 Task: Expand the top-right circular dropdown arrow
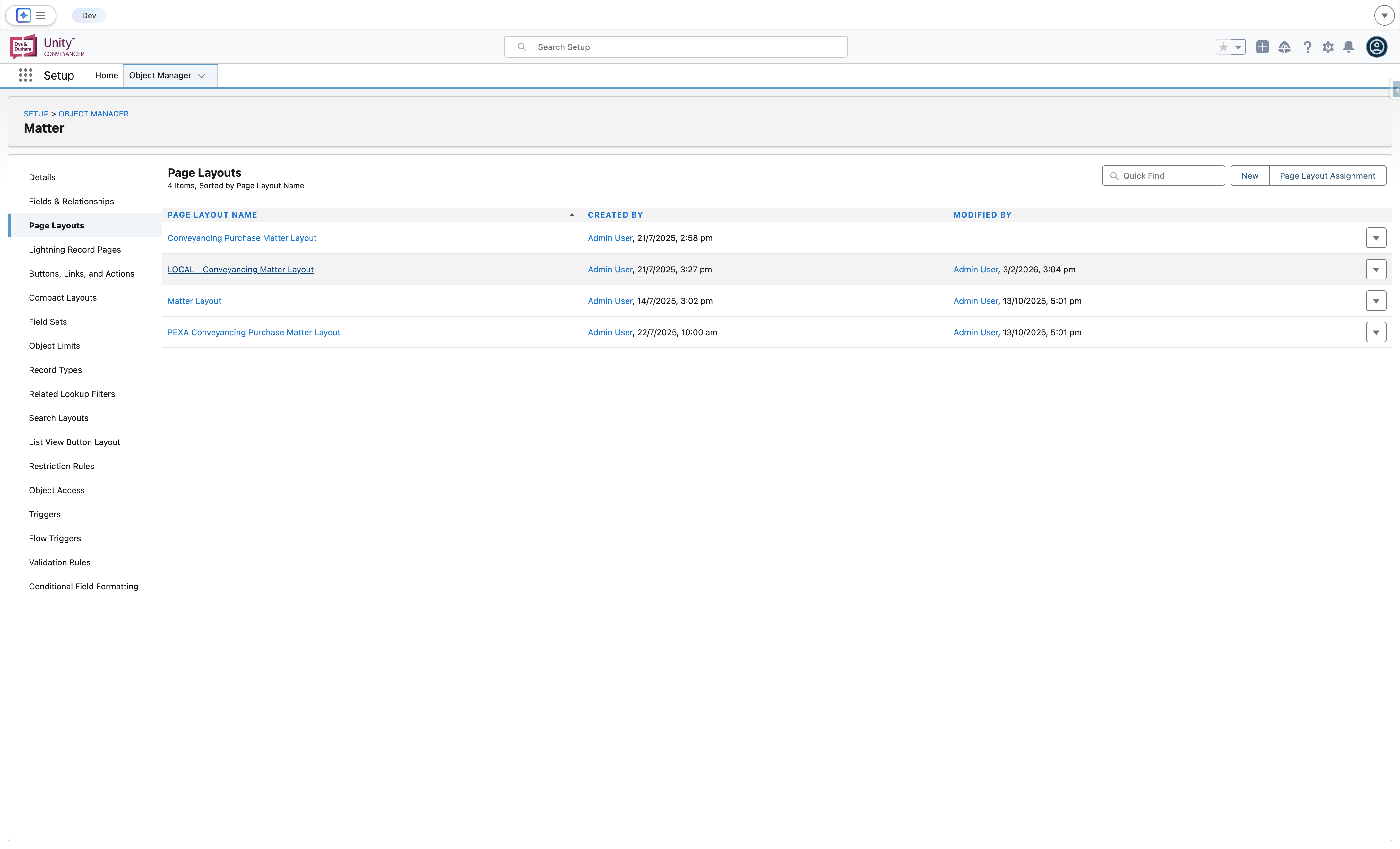pos(1384,15)
